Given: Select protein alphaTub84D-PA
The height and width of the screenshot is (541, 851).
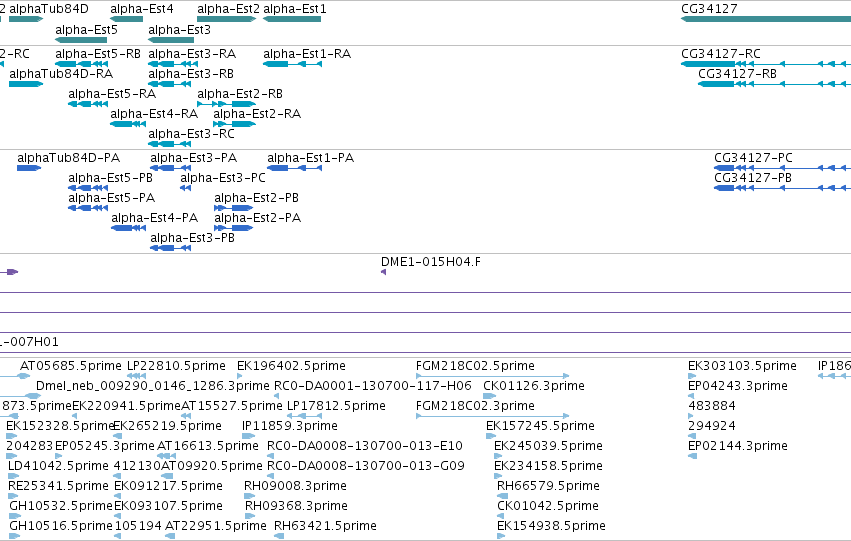Looking at the screenshot, I should pos(29,168).
